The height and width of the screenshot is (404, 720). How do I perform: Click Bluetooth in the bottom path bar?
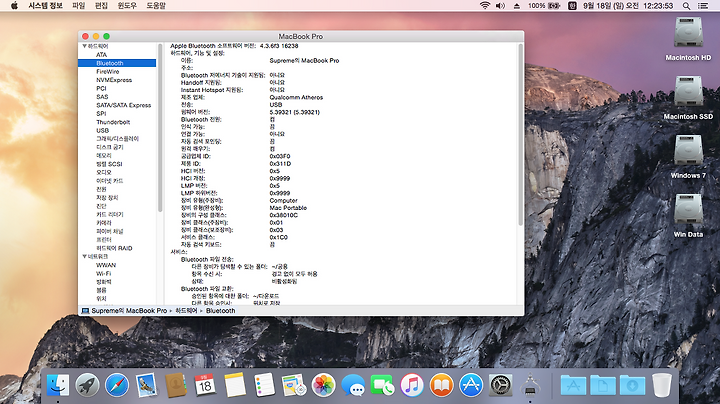220,310
